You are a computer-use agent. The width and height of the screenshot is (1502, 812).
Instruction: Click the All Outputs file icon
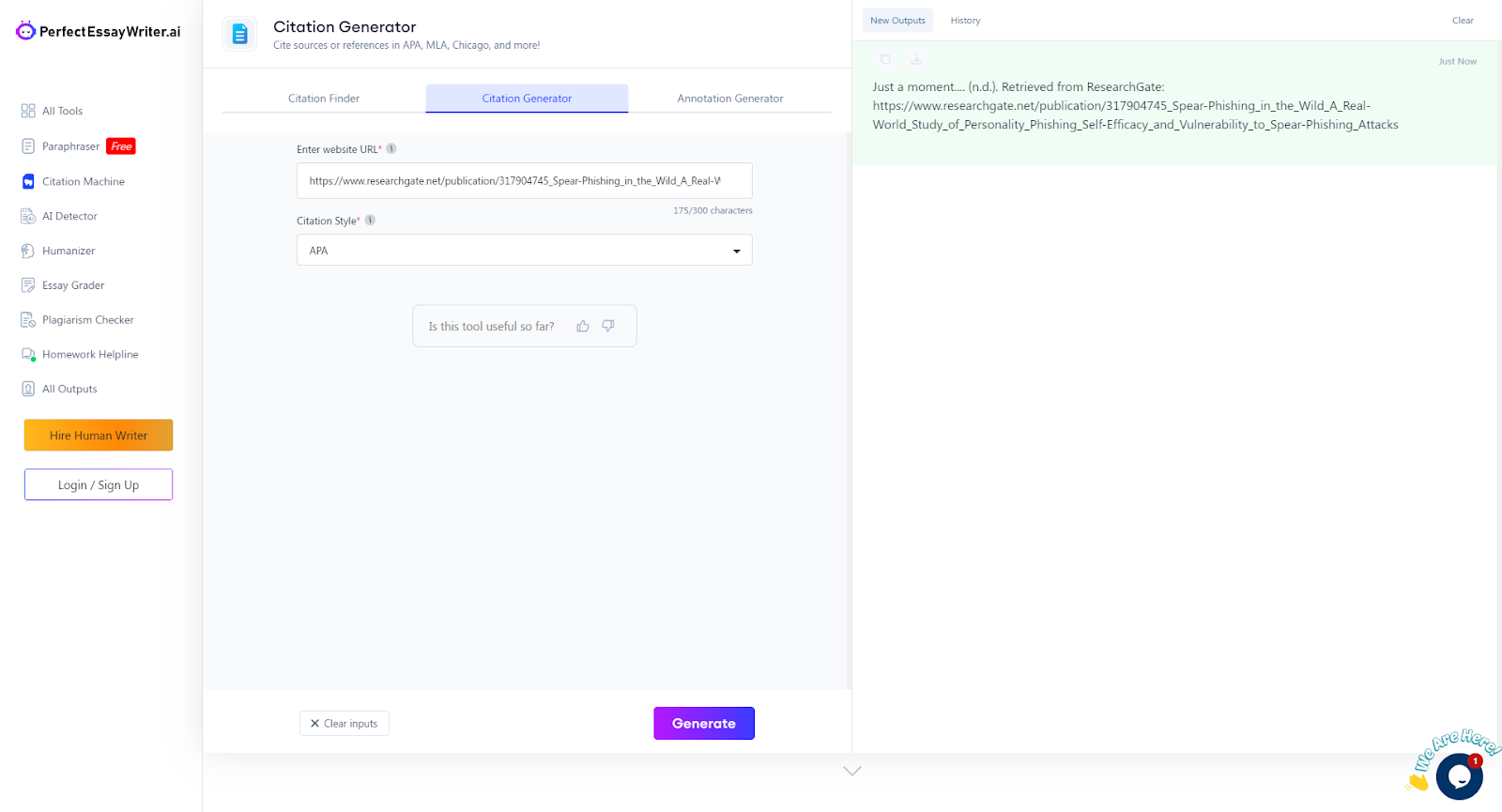28,389
